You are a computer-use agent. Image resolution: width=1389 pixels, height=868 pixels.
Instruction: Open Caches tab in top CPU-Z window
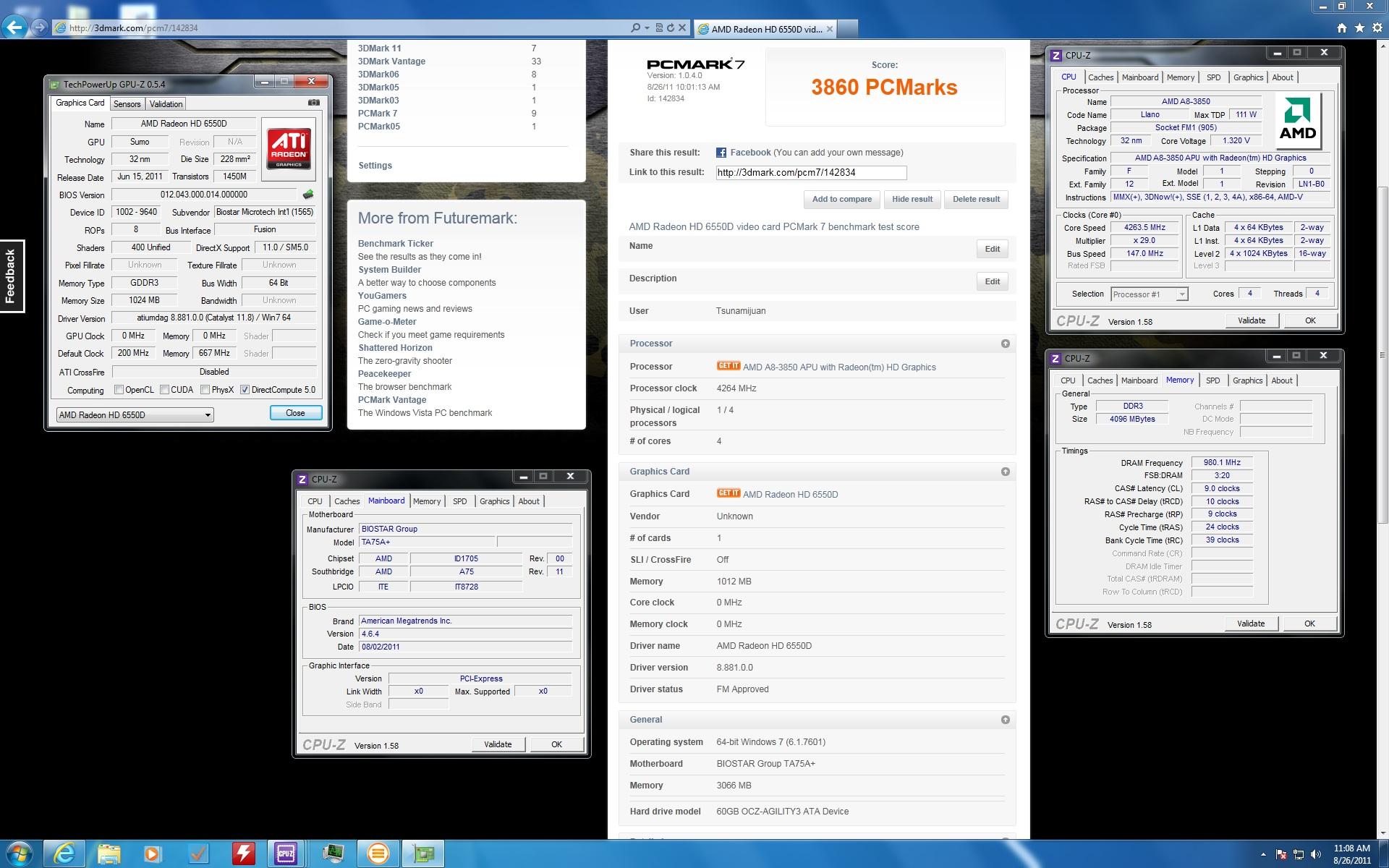tap(1100, 77)
